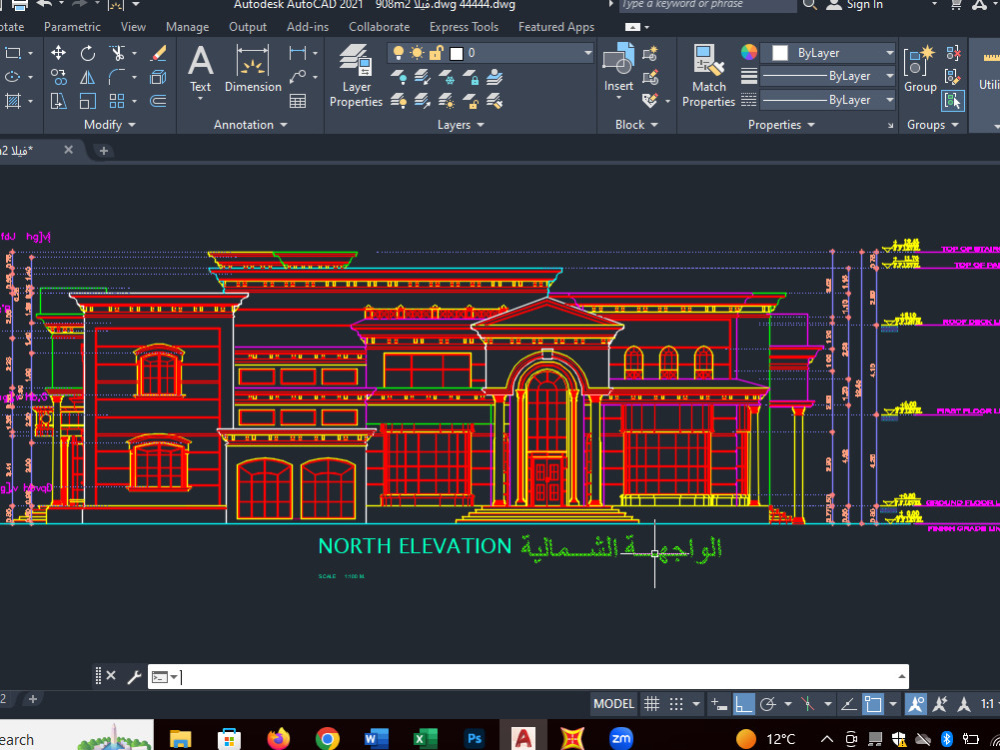
Task: Switch to the Express Tools ribbon tab
Action: pos(463,27)
